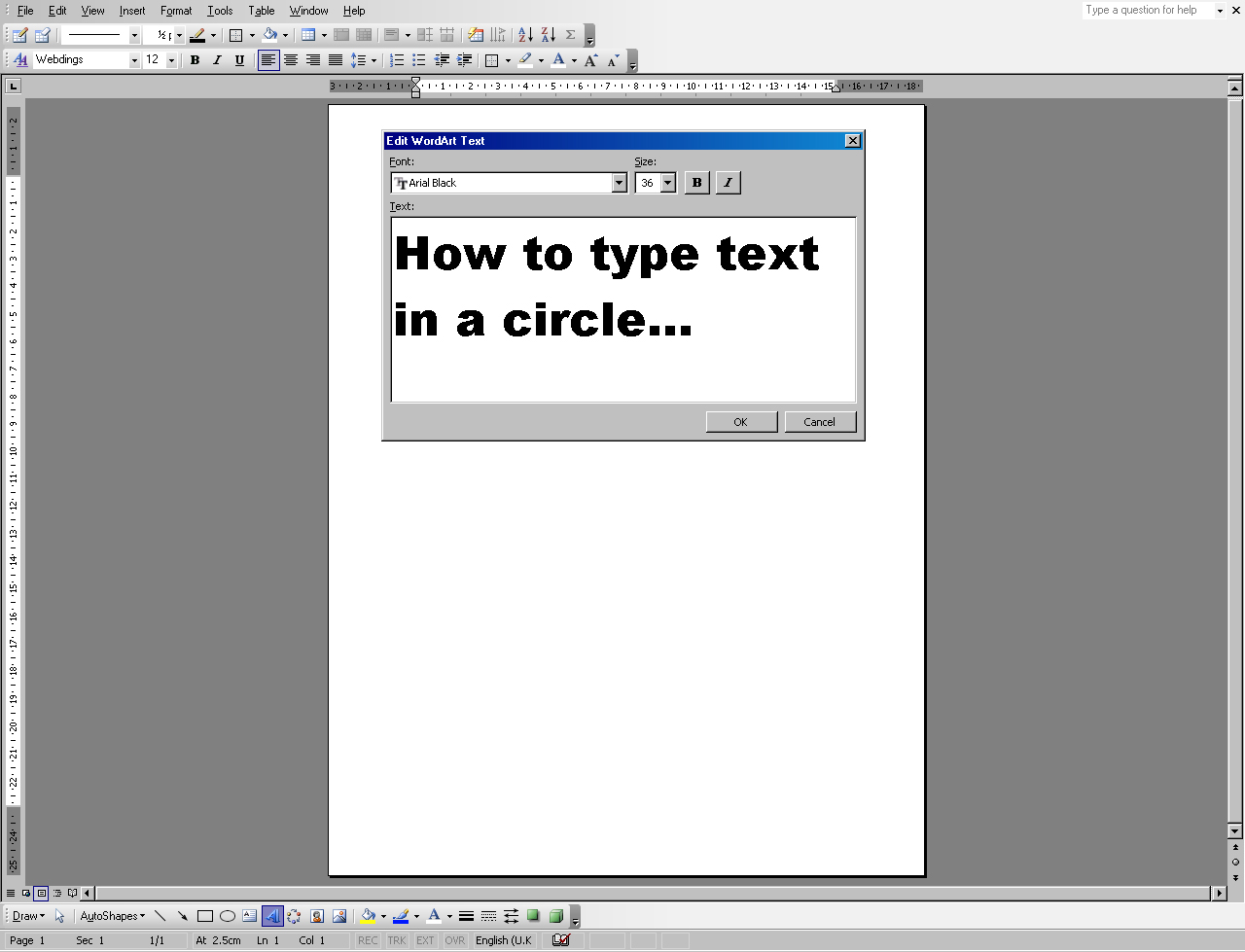Toggle Bold on Formatting toolbar
The image size is (1245, 952).
point(195,60)
